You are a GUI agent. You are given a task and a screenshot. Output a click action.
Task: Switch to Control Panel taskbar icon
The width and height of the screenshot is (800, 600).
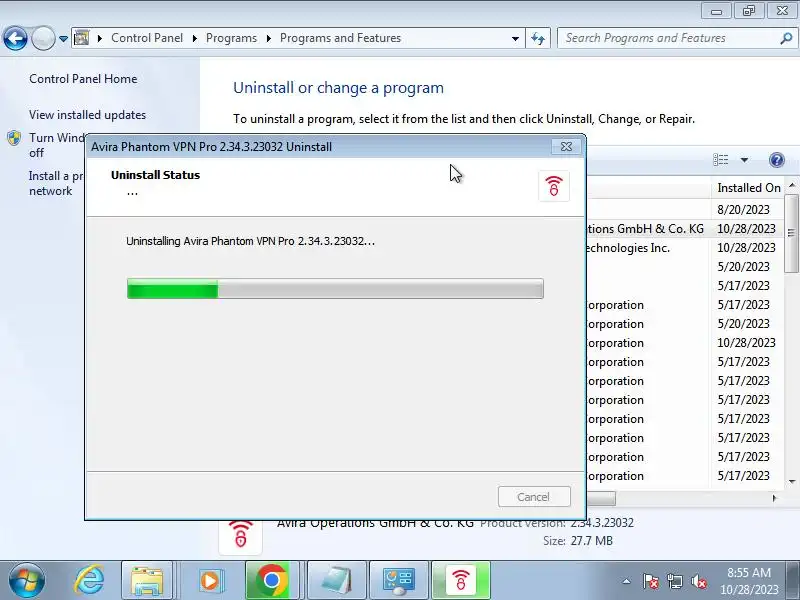(x=399, y=581)
